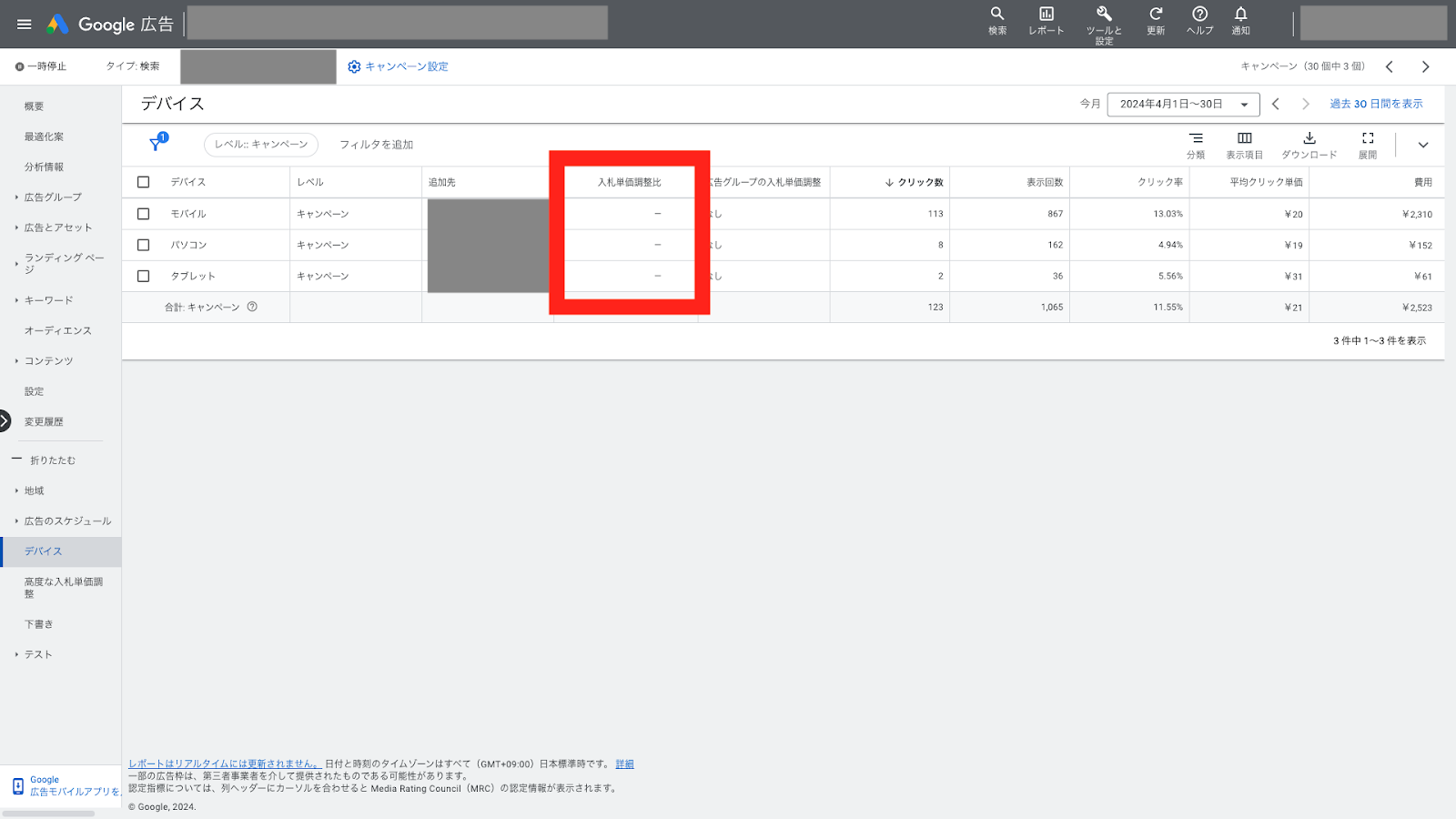The width and height of the screenshot is (1456, 819).
Task: Click the Google Ads logo
Action: pos(57,25)
